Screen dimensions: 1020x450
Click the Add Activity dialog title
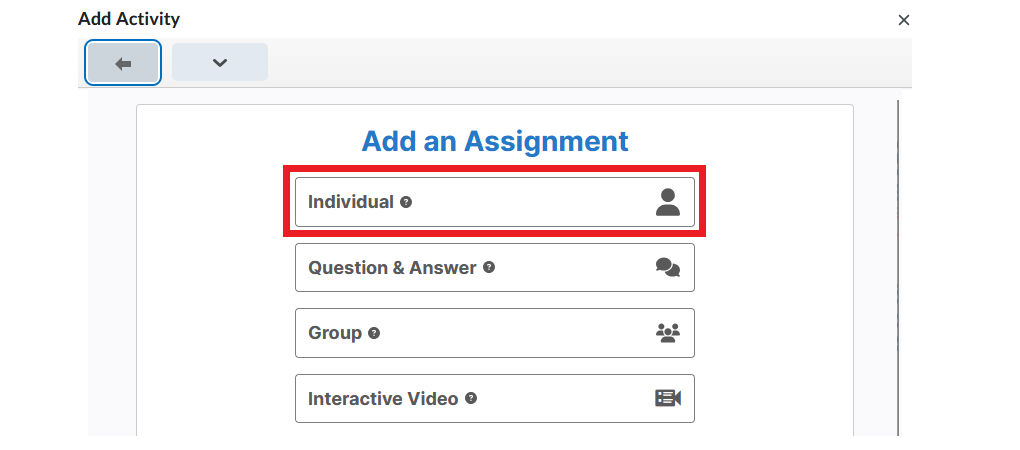(129, 19)
